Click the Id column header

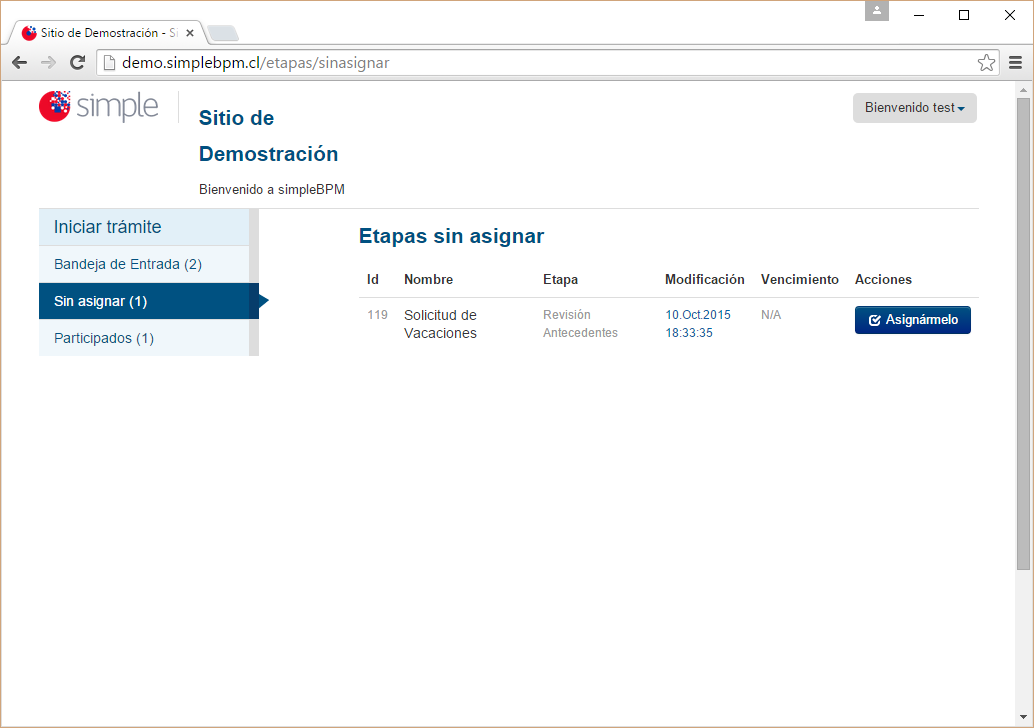point(373,280)
